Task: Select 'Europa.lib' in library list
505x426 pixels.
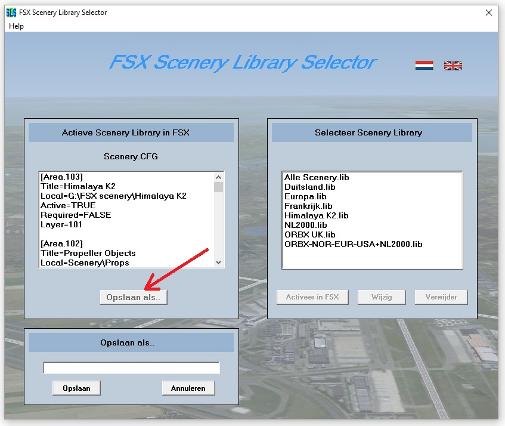Action: point(305,196)
